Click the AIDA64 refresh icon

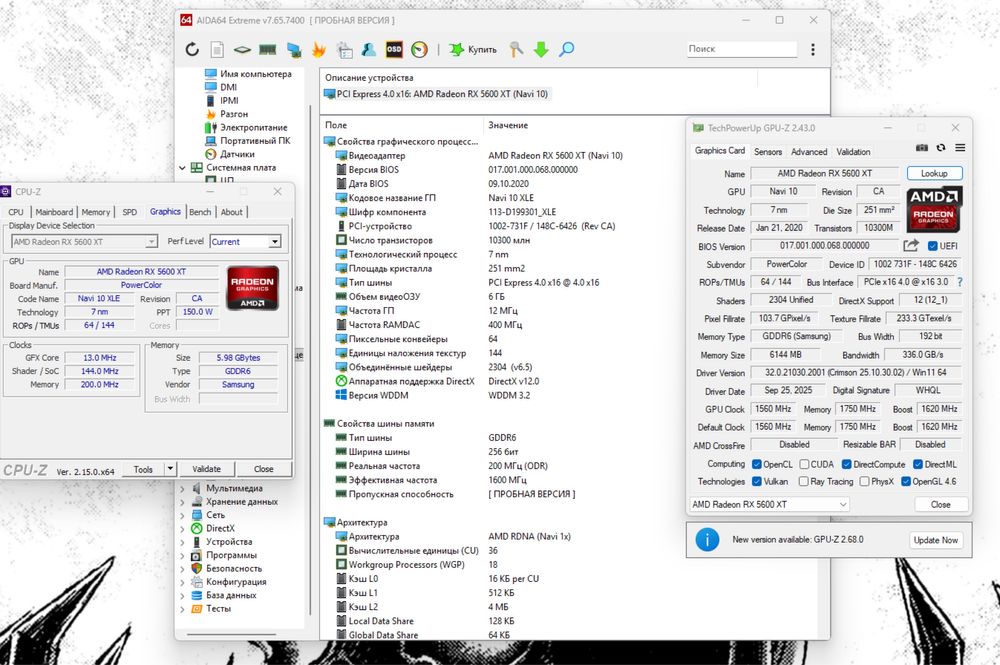(x=192, y=49)
